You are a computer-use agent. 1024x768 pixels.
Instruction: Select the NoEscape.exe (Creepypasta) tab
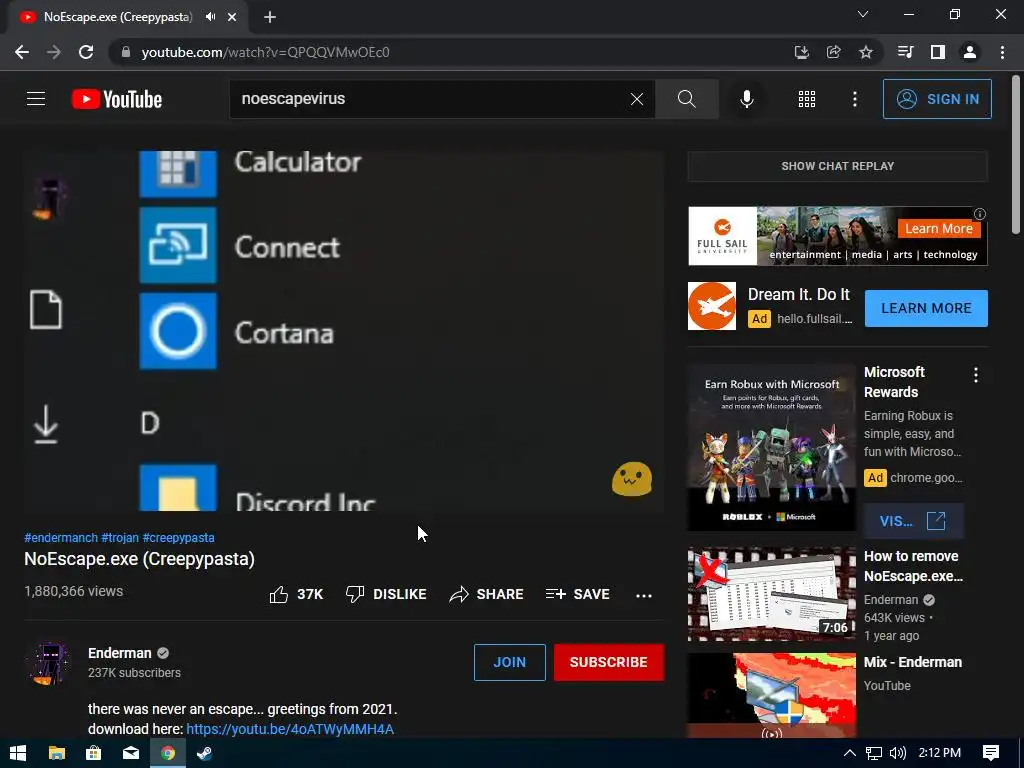click(118, 17)
